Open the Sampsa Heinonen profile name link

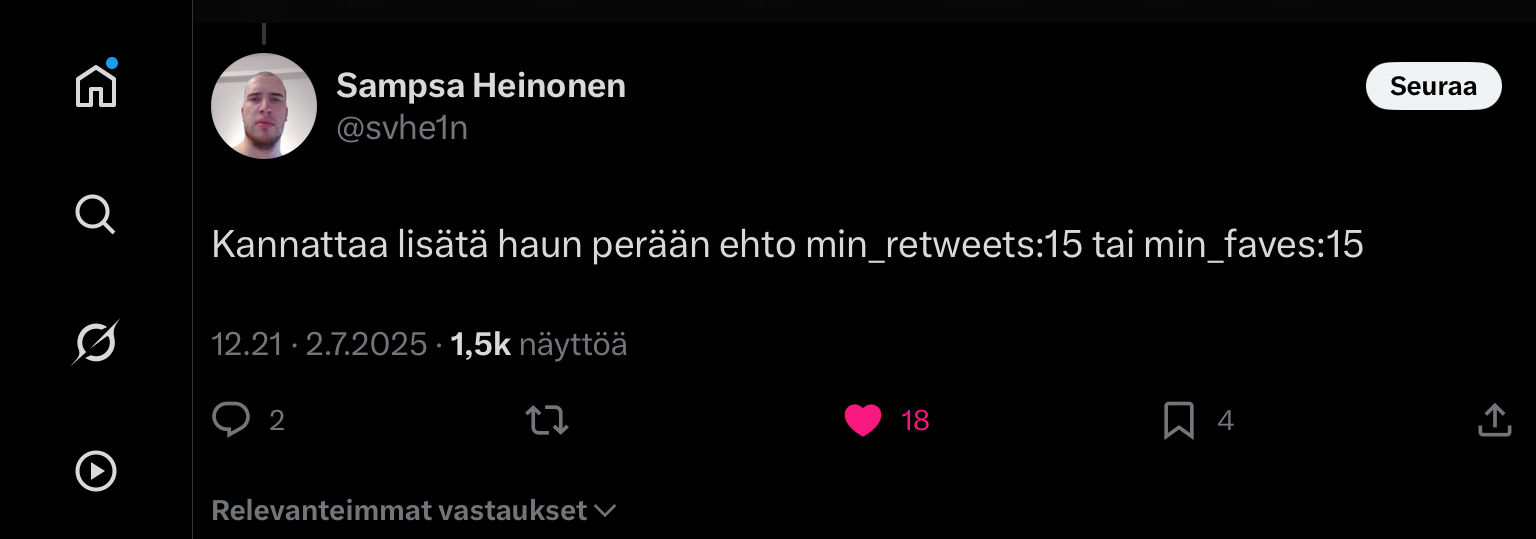click(x=481, y=86)
